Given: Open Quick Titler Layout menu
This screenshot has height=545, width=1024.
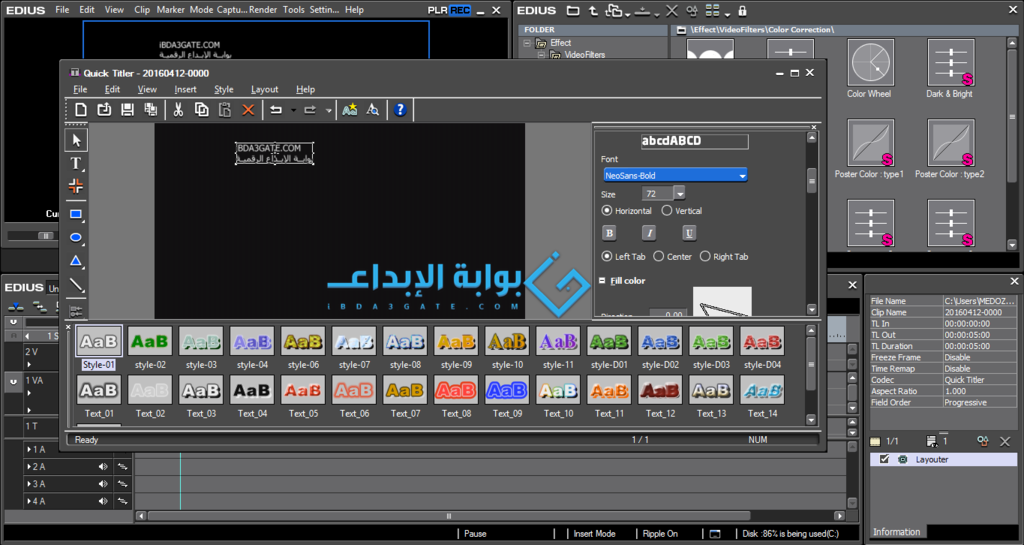Looking at the screenshot, I should point(264,89).
